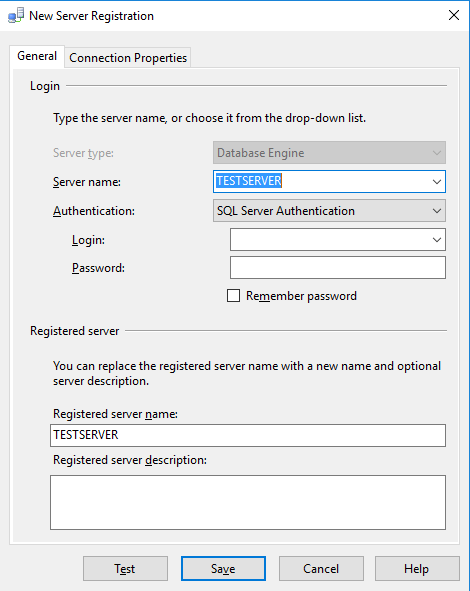Viewport: 470px width, 591px height.
Task: Expand the Server name dropdown arrow
Action: point(436,182)
